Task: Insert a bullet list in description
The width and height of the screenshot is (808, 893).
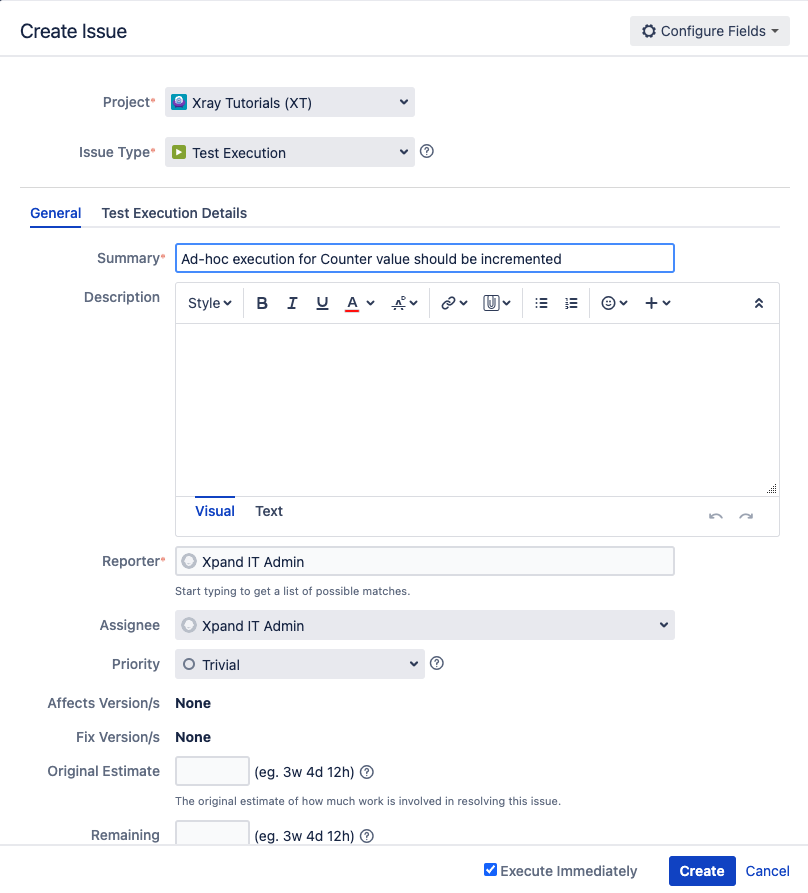Action: click(541, 303)
